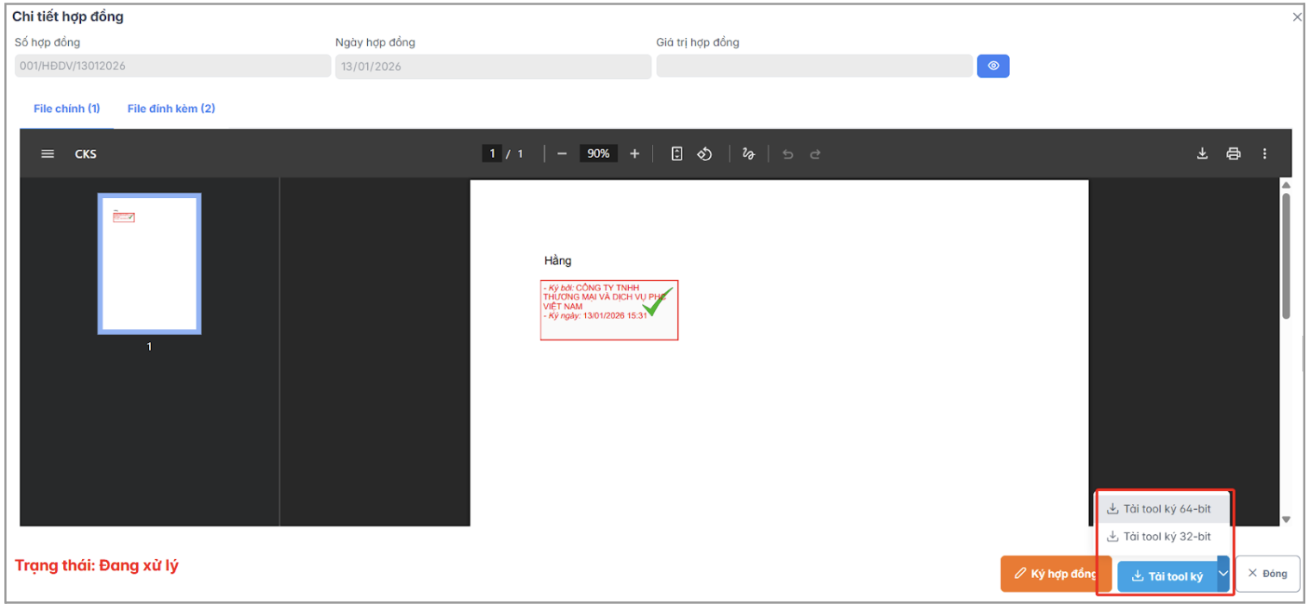Open PDF viewer more actions menu

1264,154
